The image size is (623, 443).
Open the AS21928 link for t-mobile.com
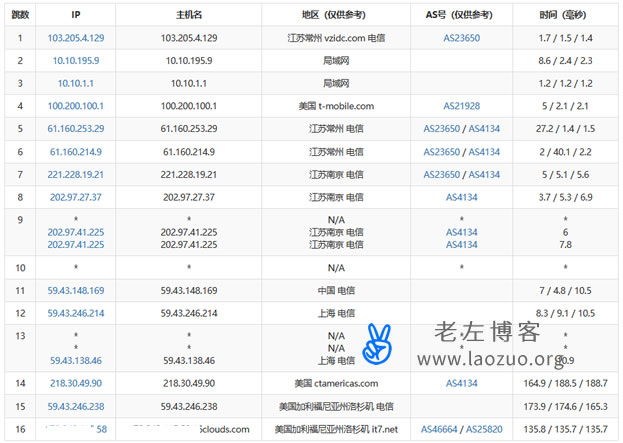pyautogui.click(x=461, y=105)
